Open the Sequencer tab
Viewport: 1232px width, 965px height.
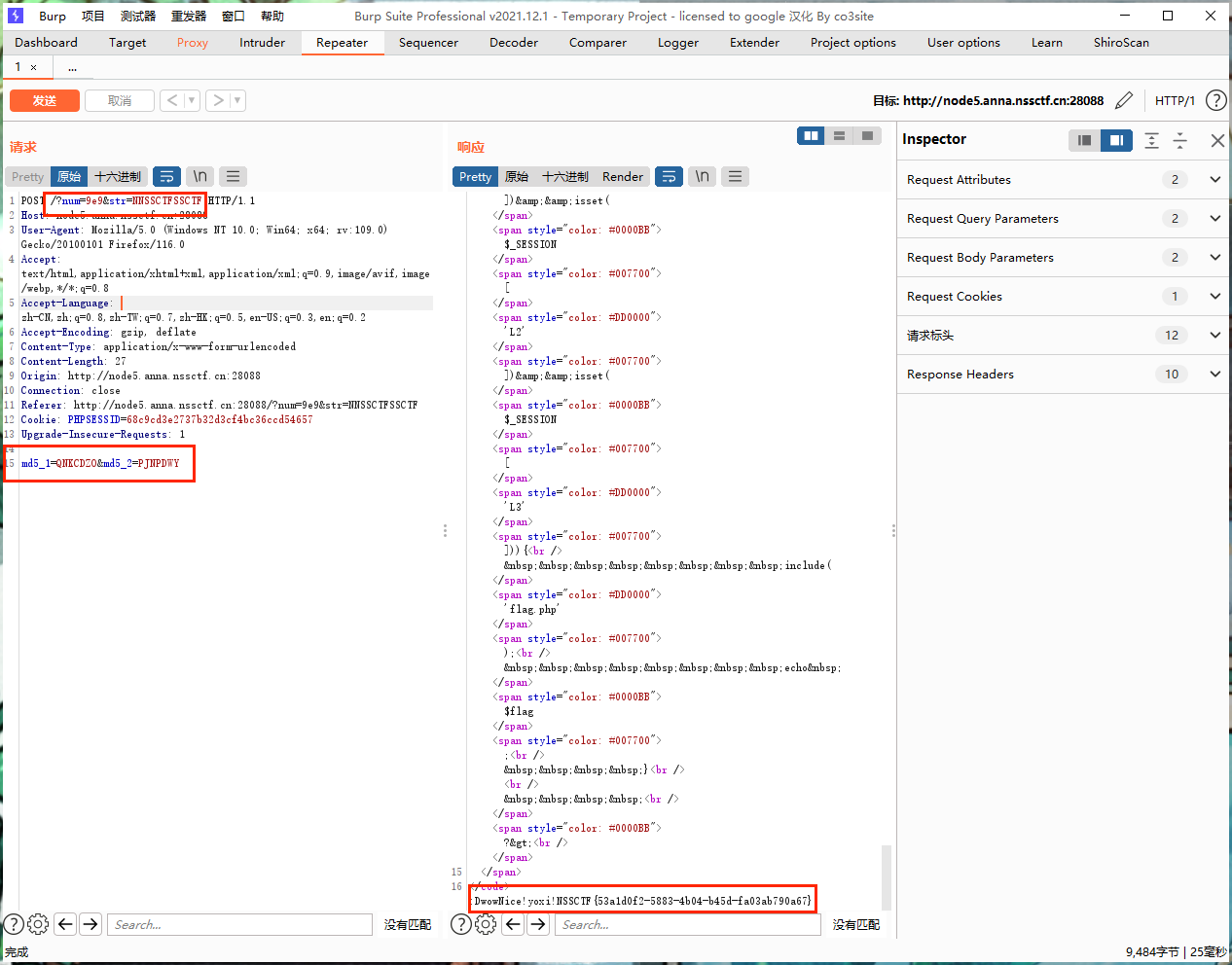click(428, 42)
